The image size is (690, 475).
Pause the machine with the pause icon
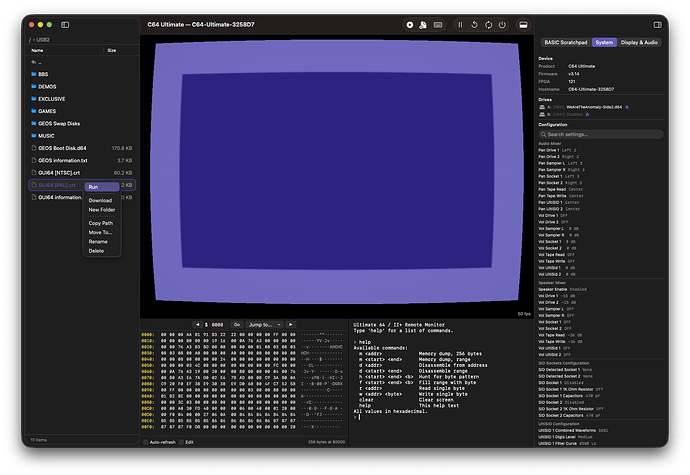(x=460, y=25)
